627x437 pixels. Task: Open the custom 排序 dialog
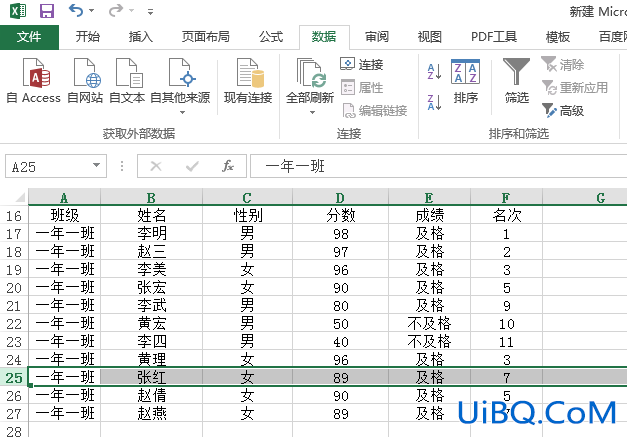click(x=465, y=81)
